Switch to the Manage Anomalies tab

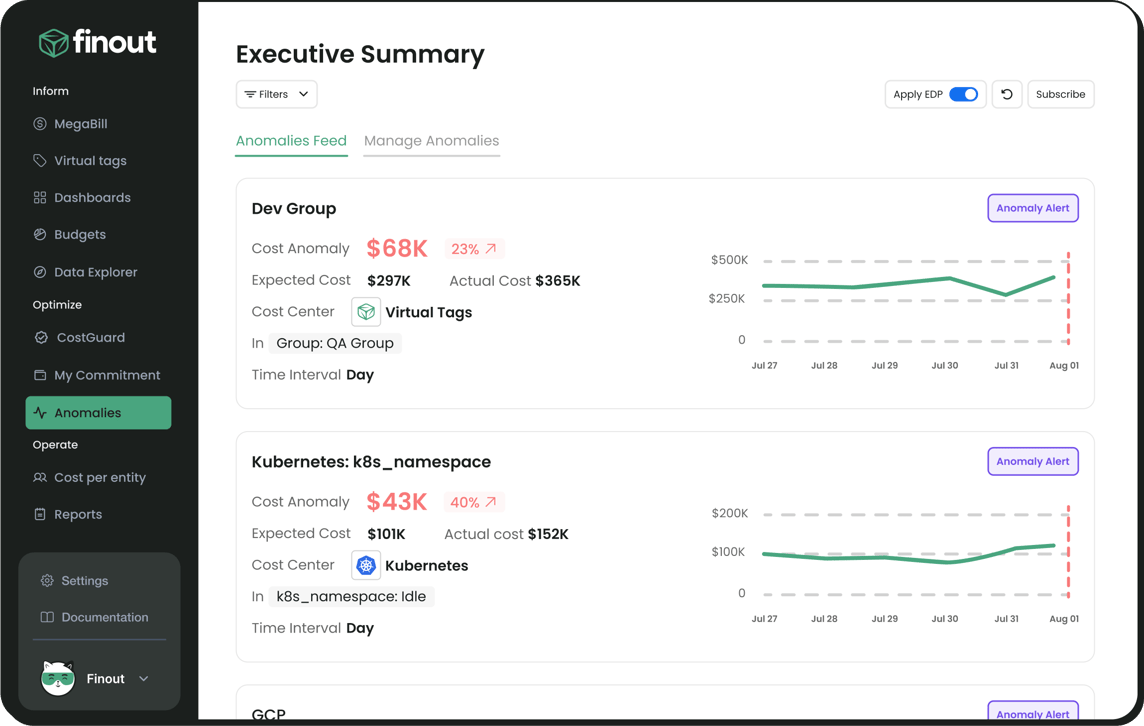[x=431, y=141]
